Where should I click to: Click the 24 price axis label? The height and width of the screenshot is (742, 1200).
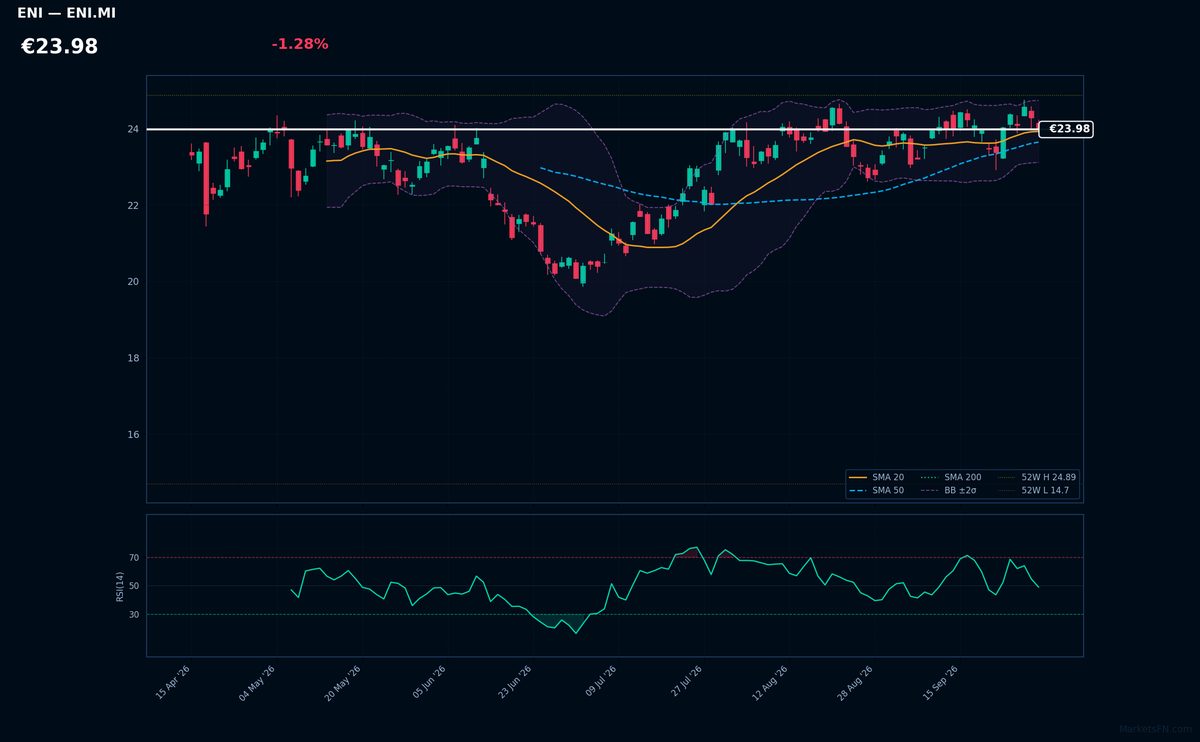(x=132, y=129)
